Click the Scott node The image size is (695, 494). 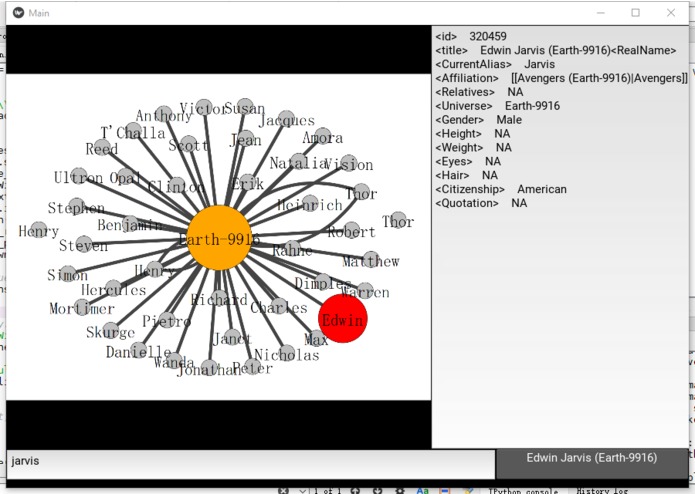pyautogui.click(x=188, y=144)
